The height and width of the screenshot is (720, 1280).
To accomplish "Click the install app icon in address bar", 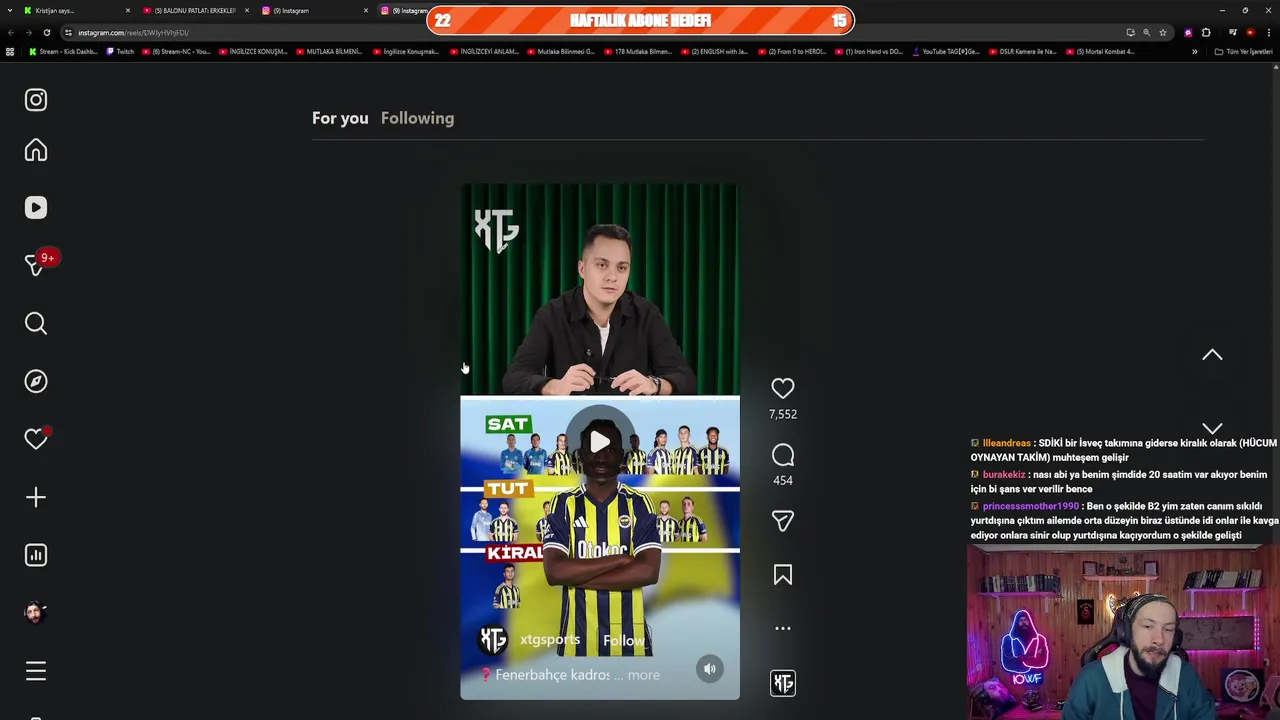I will tap(1130, 33).
